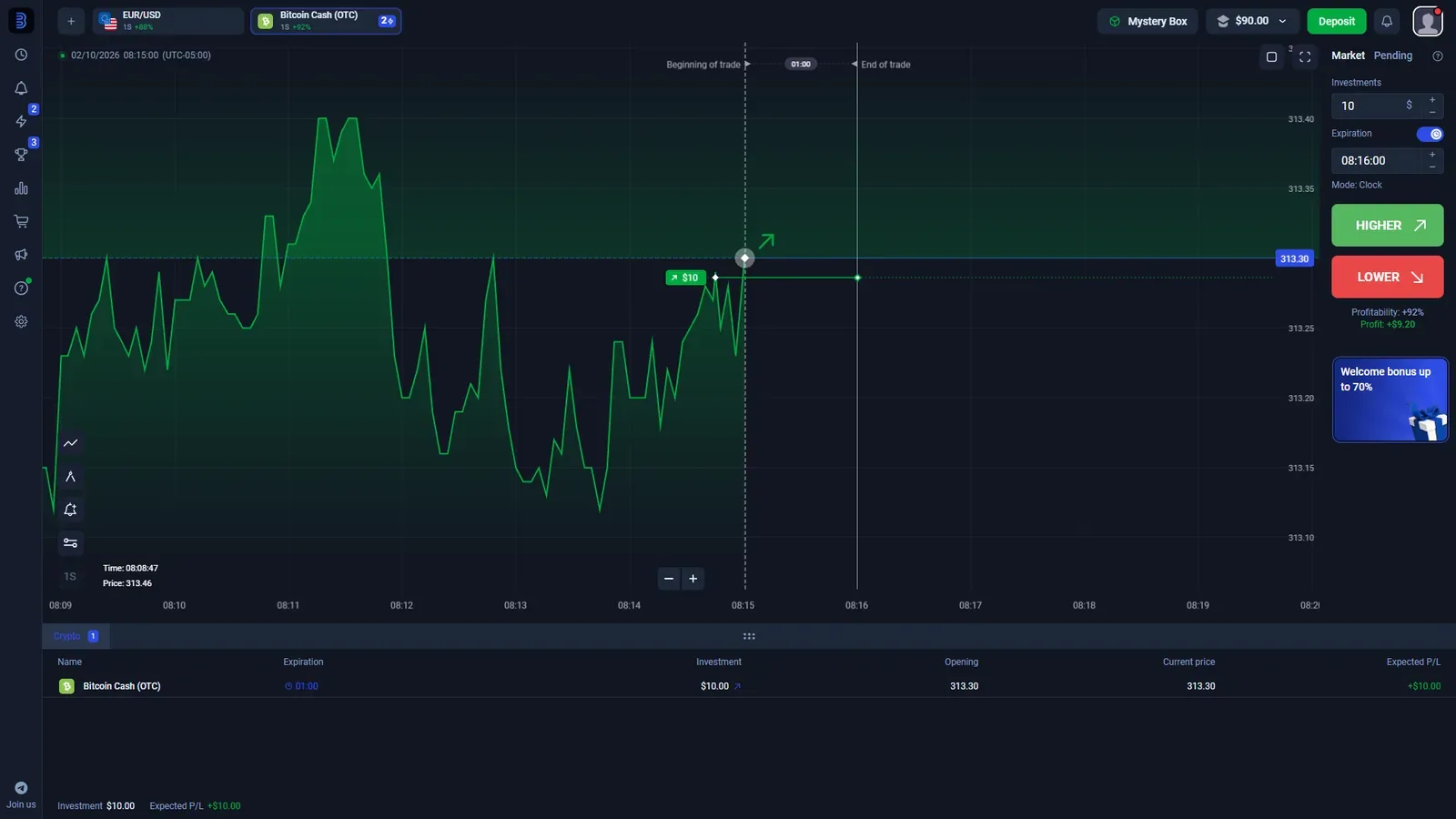Open the bar chart analytics icon
Image resolution: width=1456 pixels, height=819 pixels.
21,188
